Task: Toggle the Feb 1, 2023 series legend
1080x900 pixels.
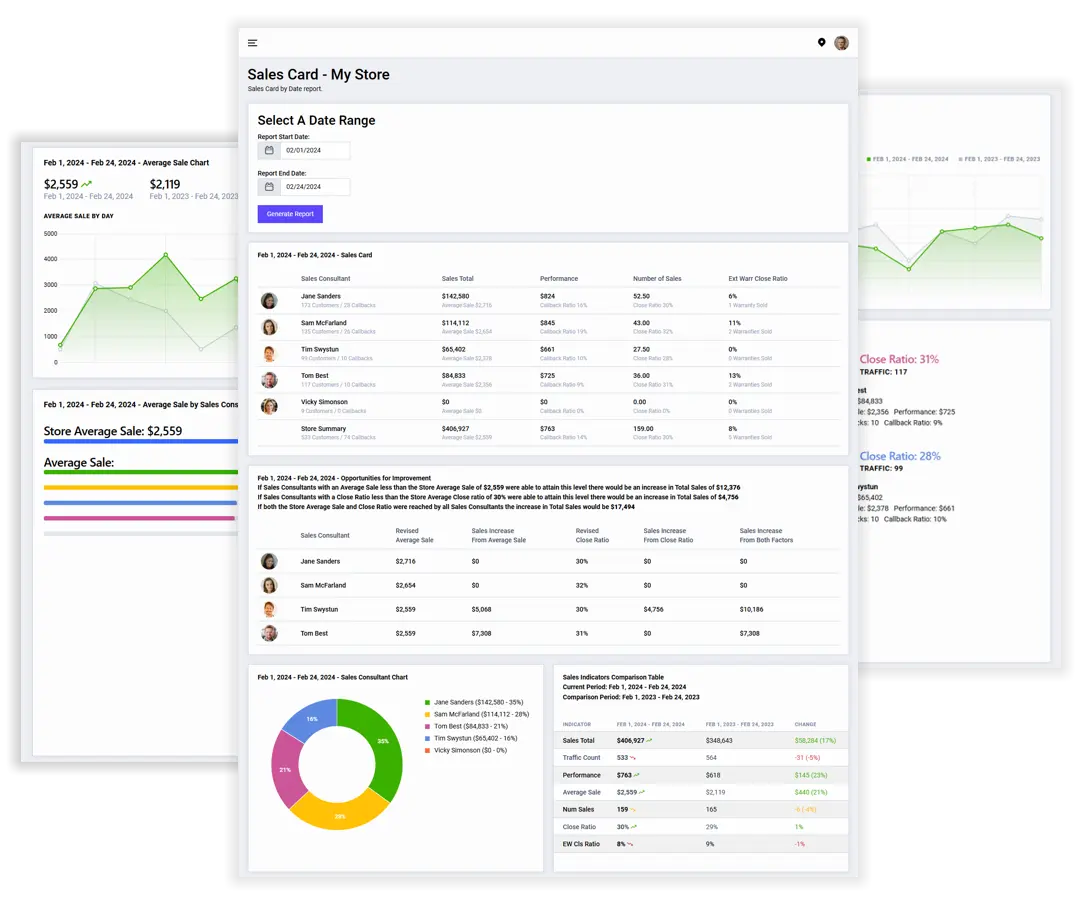Action: [999, 159]
